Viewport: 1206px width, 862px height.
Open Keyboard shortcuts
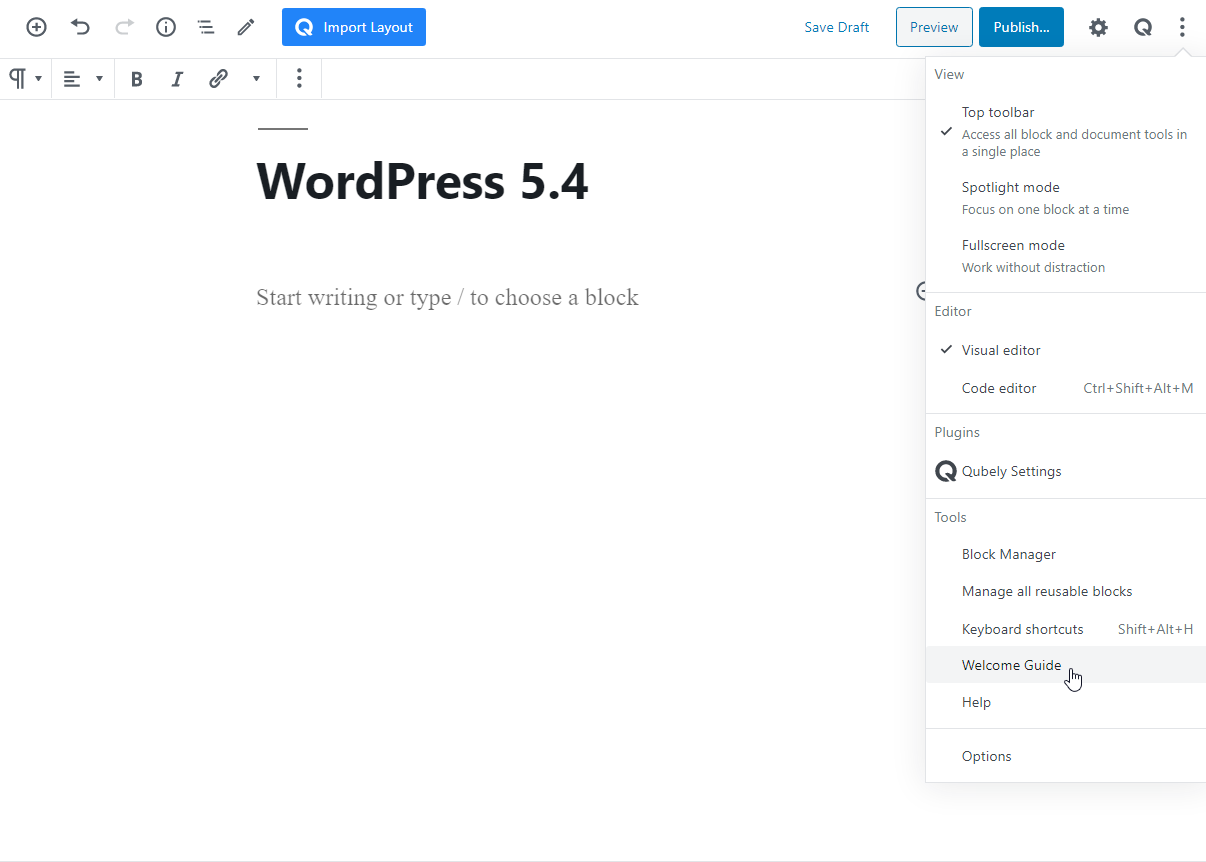[1066, 629]
